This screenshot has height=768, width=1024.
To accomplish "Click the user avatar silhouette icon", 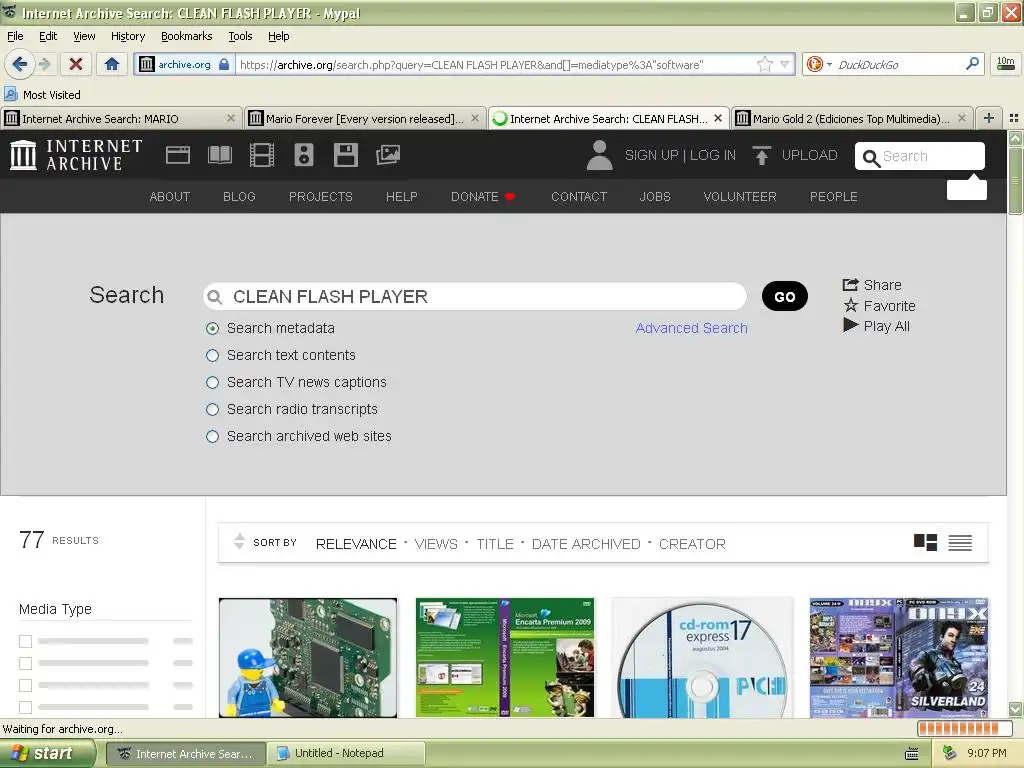I will pyautogui.click(x=600, y=155).
